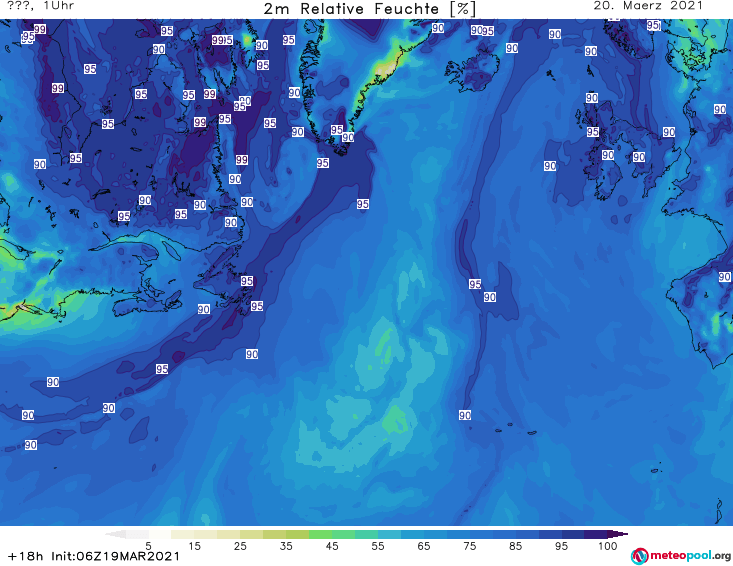The height and width of the screenshot is (566, 733).
Task: Click the '90' contour label nearest the Azores islands
Action: point(465,415)
